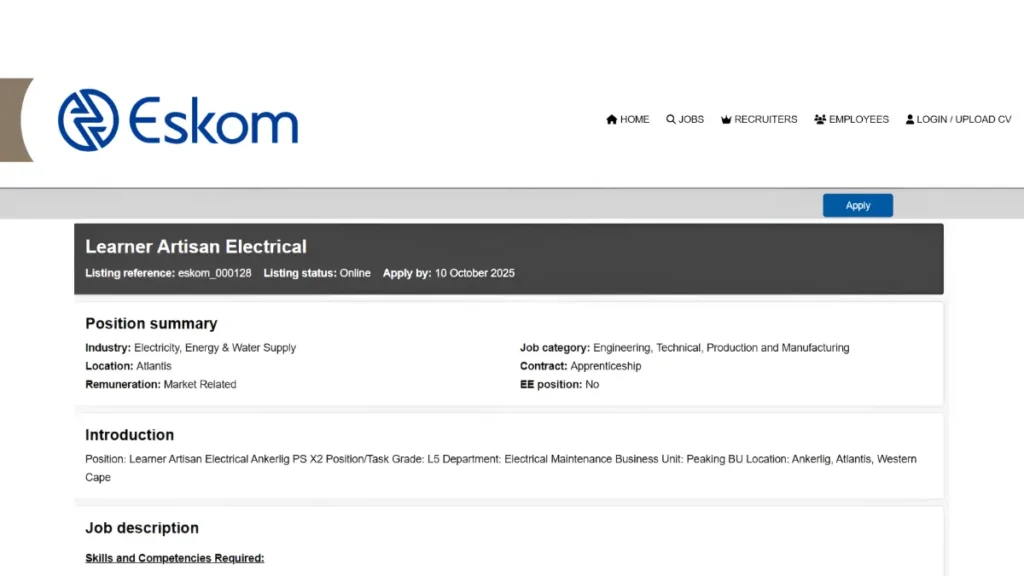This screenshot has width=1024, height=576.
Task: Click the login user icon
Action: click(x=910, y=120)
